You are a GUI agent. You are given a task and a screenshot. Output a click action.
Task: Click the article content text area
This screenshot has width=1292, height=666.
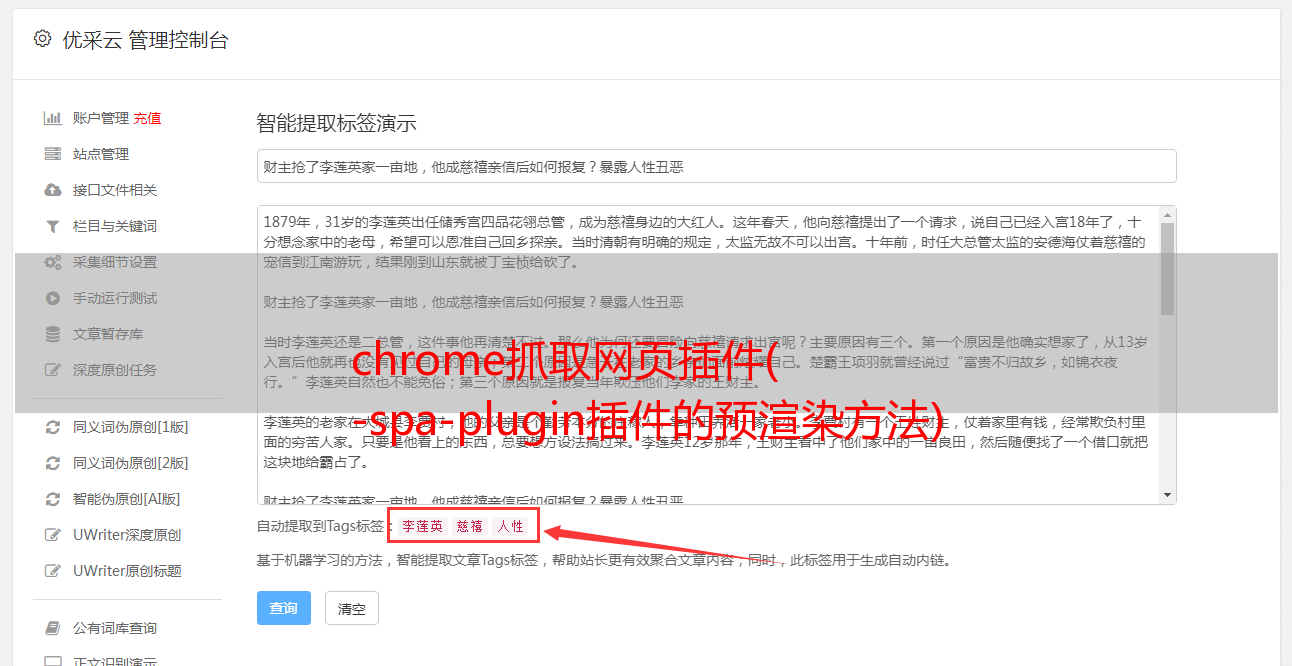click(x=708, y=355)
